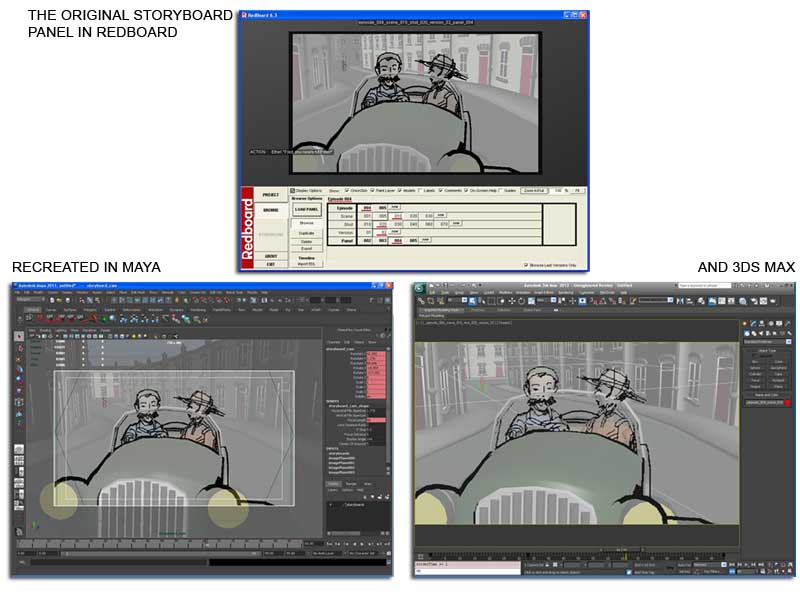Enable the Labels checkbox in Redboard
Viewport: 800px width, 600px height.
coord(419,190)
